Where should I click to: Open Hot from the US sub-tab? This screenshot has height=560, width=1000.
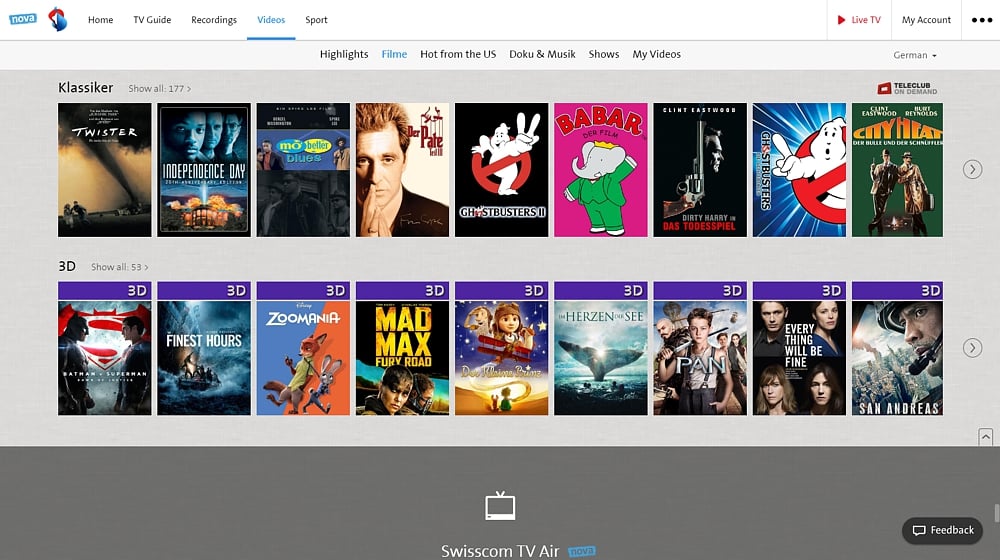point(458,54)
